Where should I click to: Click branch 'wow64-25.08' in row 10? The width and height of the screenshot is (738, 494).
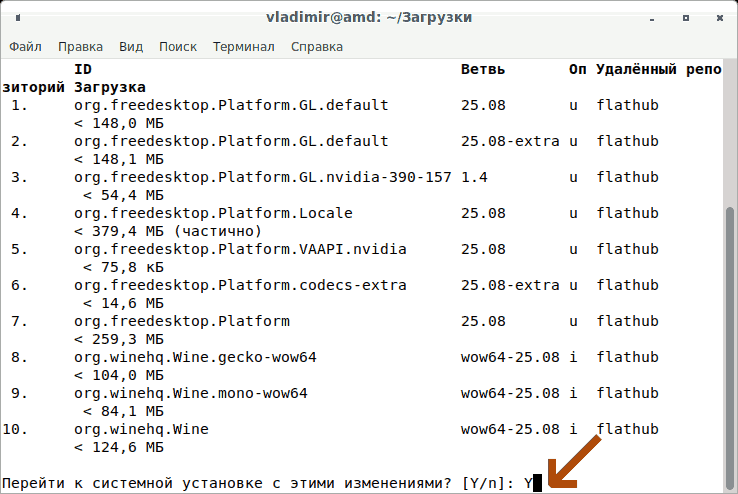pyautogui.click(x=510, y=430)
